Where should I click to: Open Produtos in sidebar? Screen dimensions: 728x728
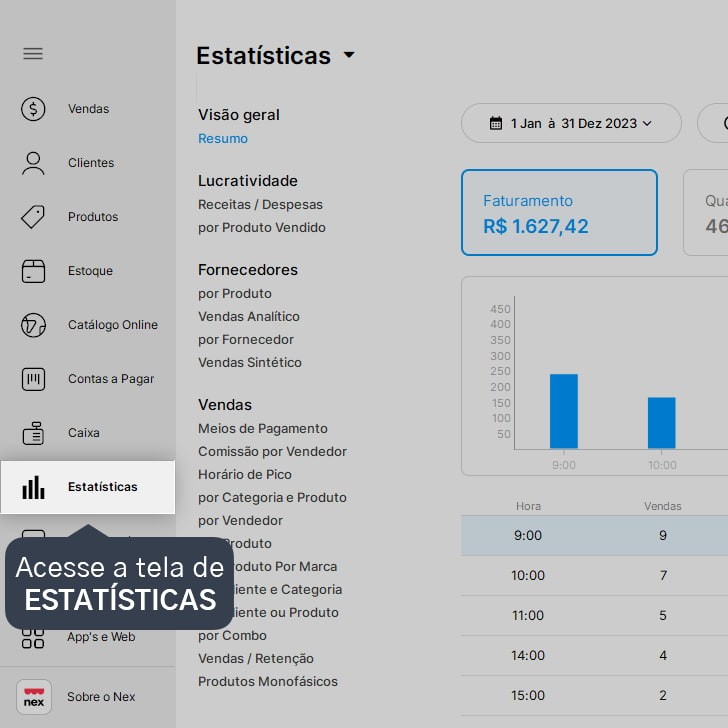[93, 217]
